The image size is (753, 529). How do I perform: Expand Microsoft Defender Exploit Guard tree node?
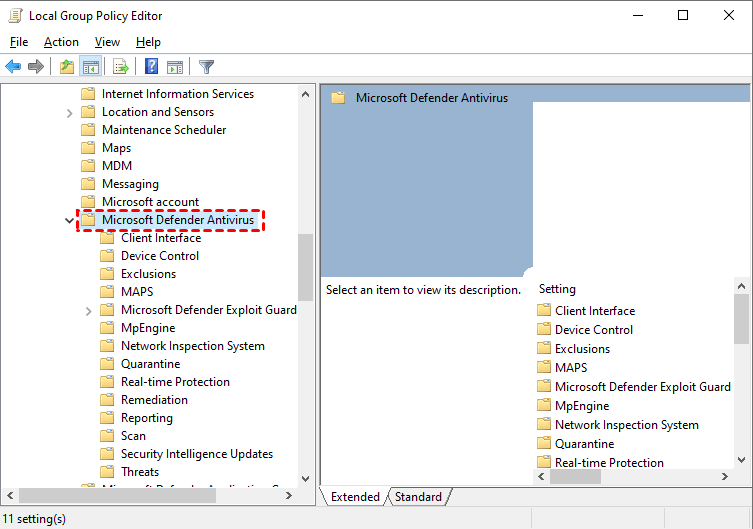[88, 311]
